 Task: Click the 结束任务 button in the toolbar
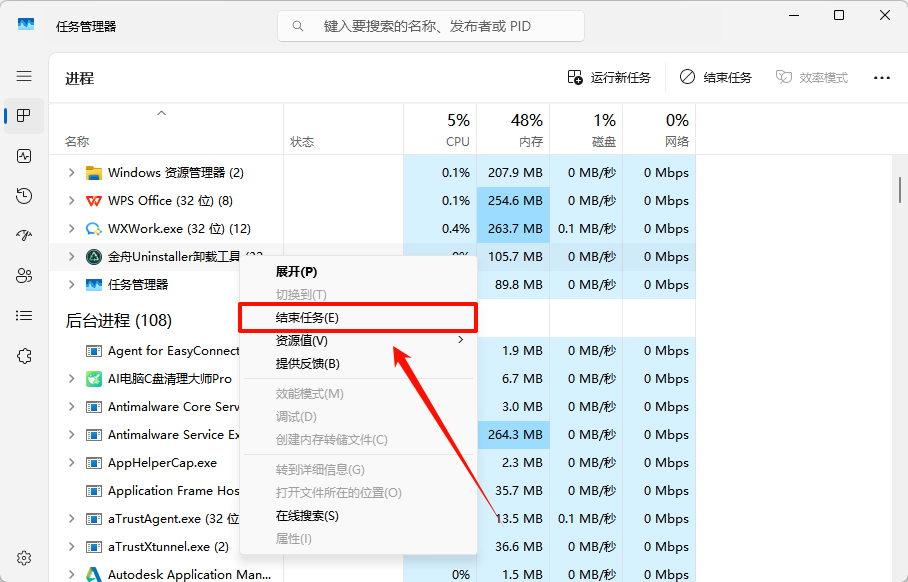716,76
